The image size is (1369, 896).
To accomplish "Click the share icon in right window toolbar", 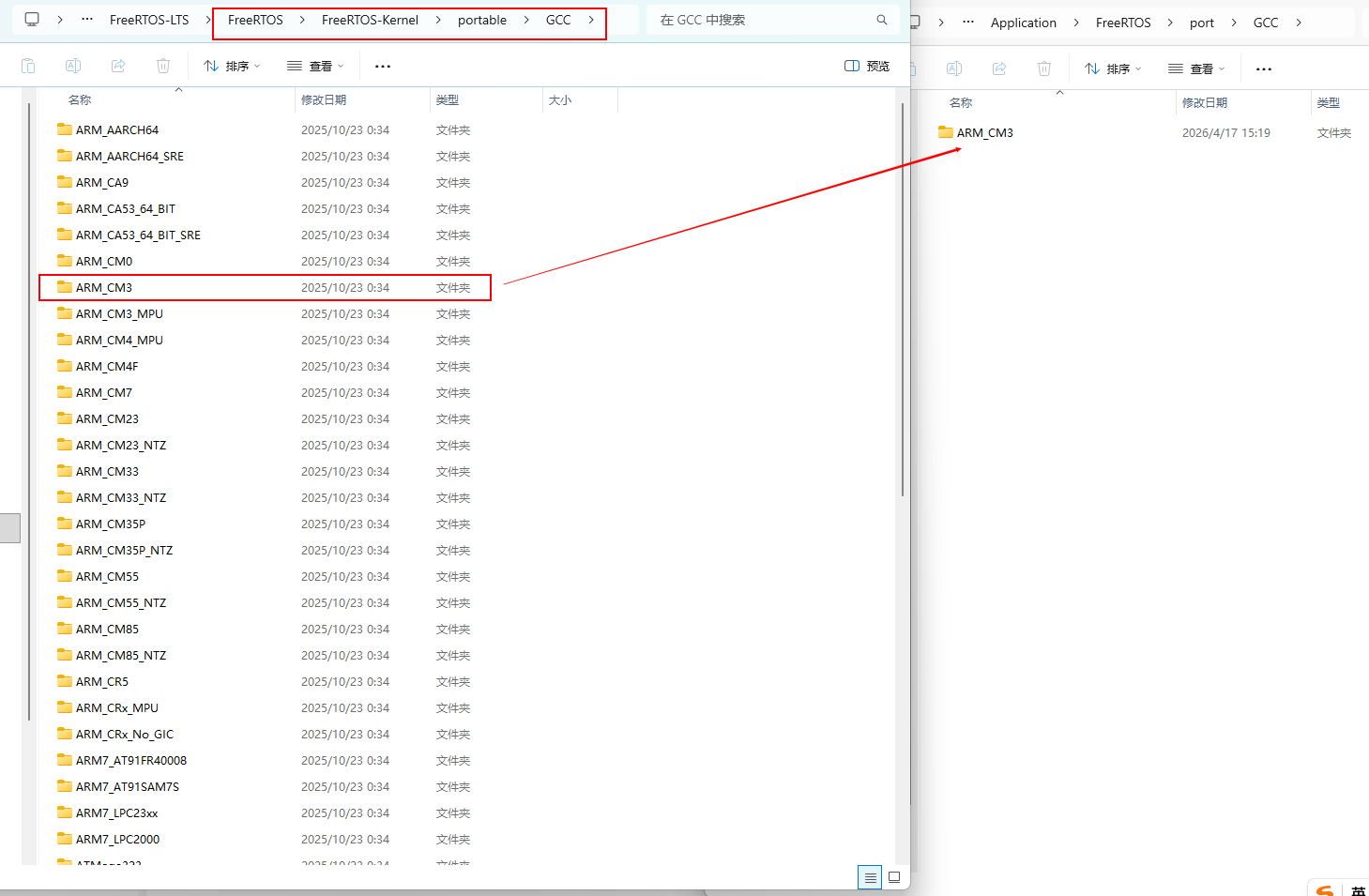I will [999, 68].
